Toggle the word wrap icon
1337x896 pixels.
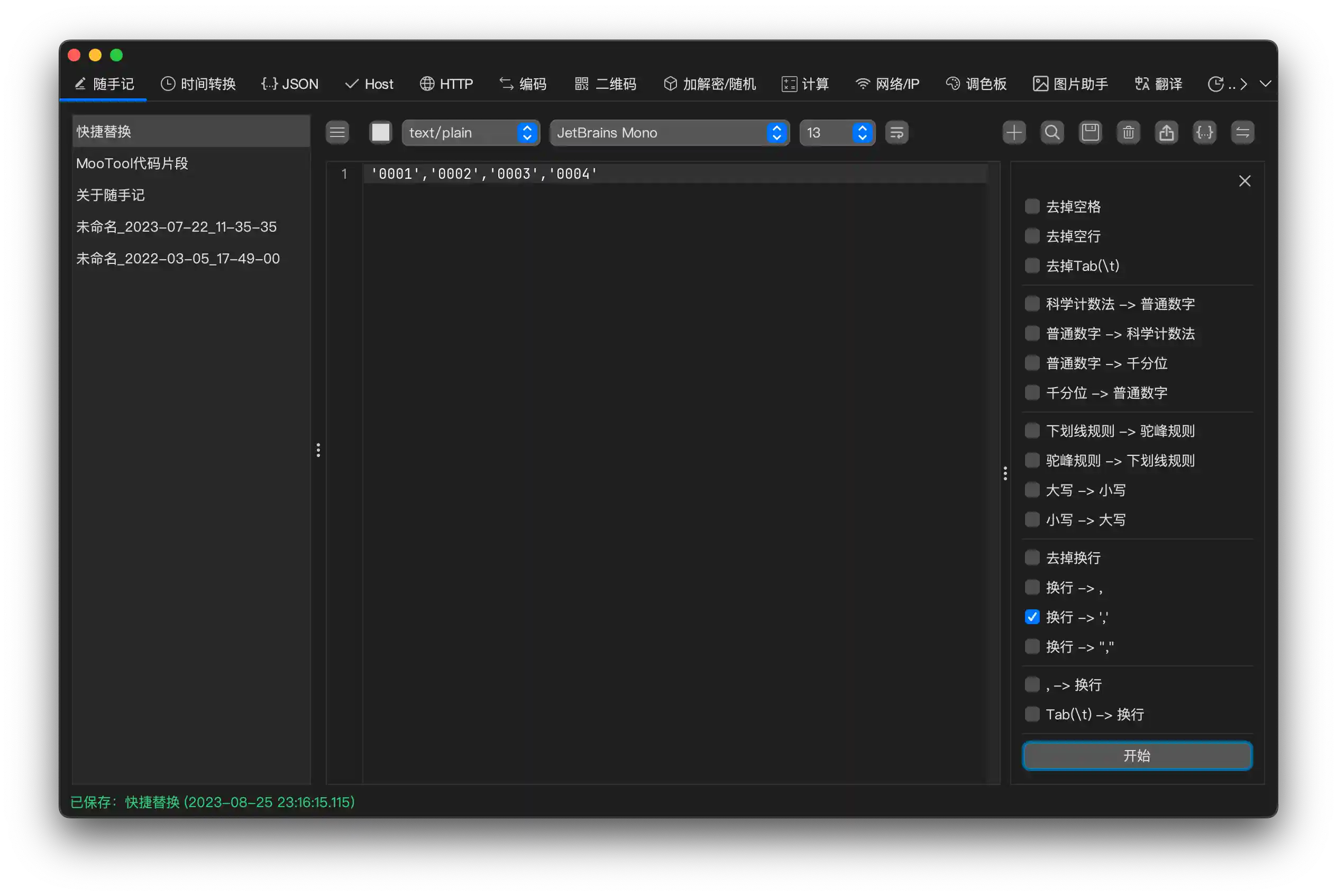click(896, 133)
